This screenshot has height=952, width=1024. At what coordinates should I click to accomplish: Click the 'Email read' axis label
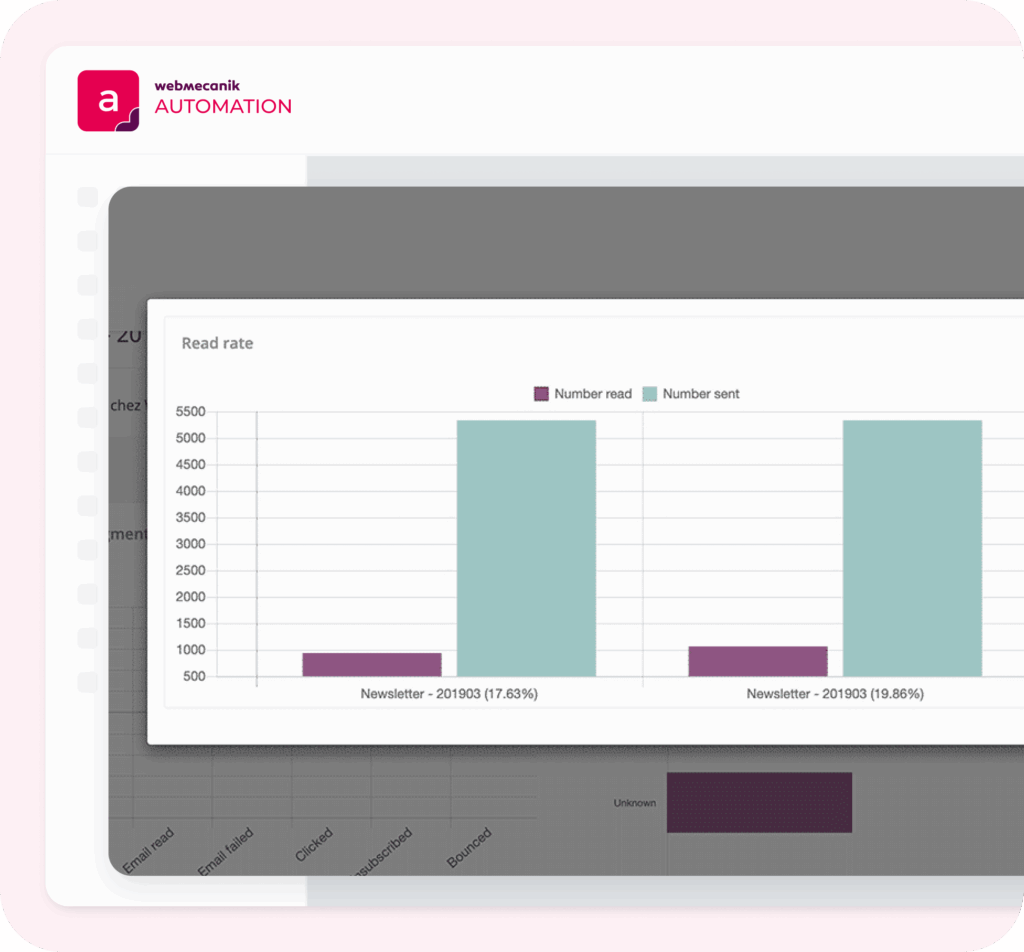click(x=148, y=852)
